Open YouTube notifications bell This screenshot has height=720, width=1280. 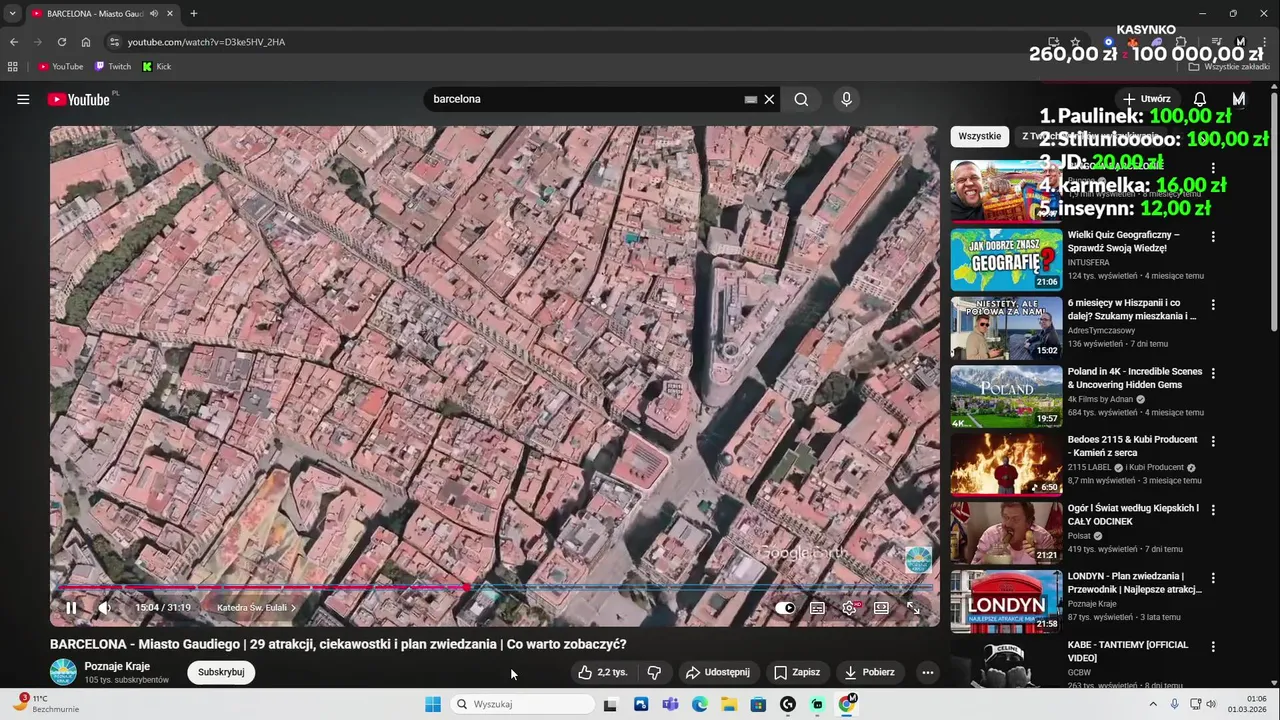point(1200,99)
